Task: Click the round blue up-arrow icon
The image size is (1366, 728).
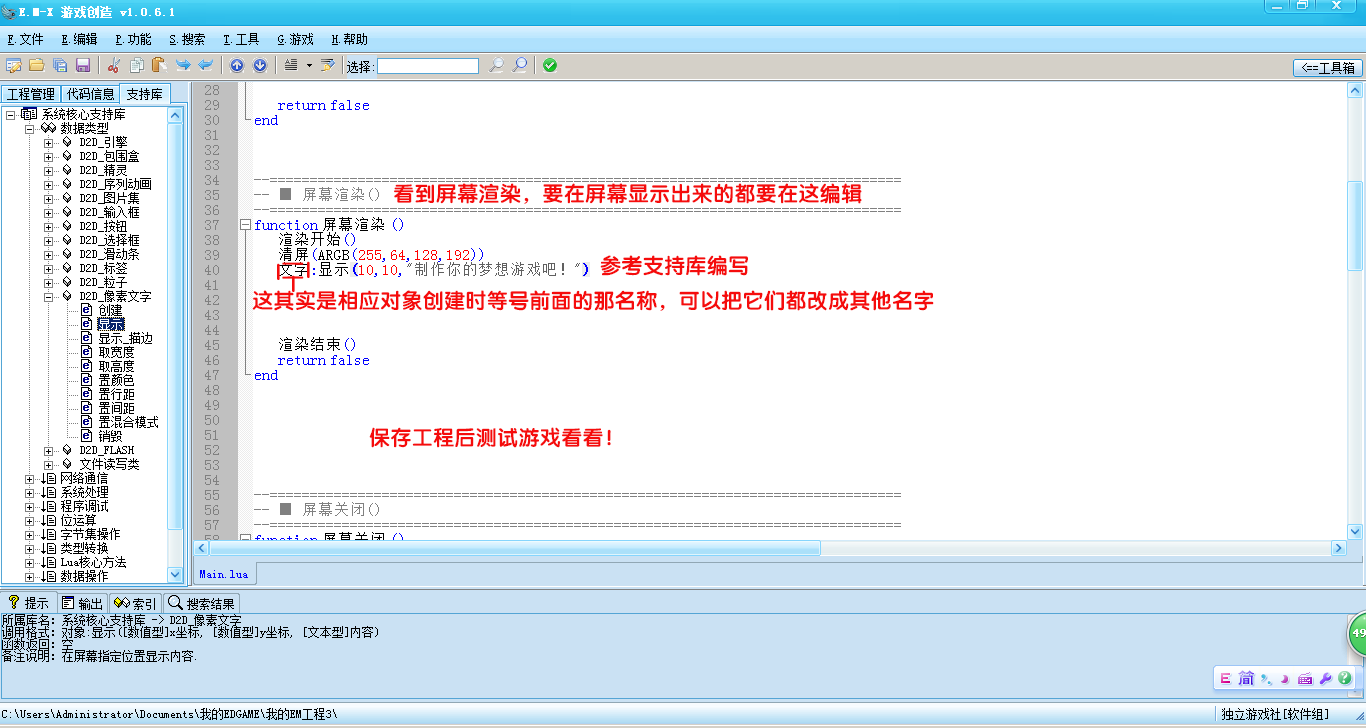Action: click(237, 65)
